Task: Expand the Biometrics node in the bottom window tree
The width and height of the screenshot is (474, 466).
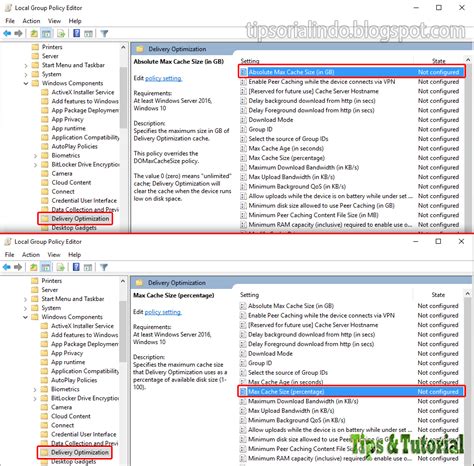Action: tap(35, 389)
